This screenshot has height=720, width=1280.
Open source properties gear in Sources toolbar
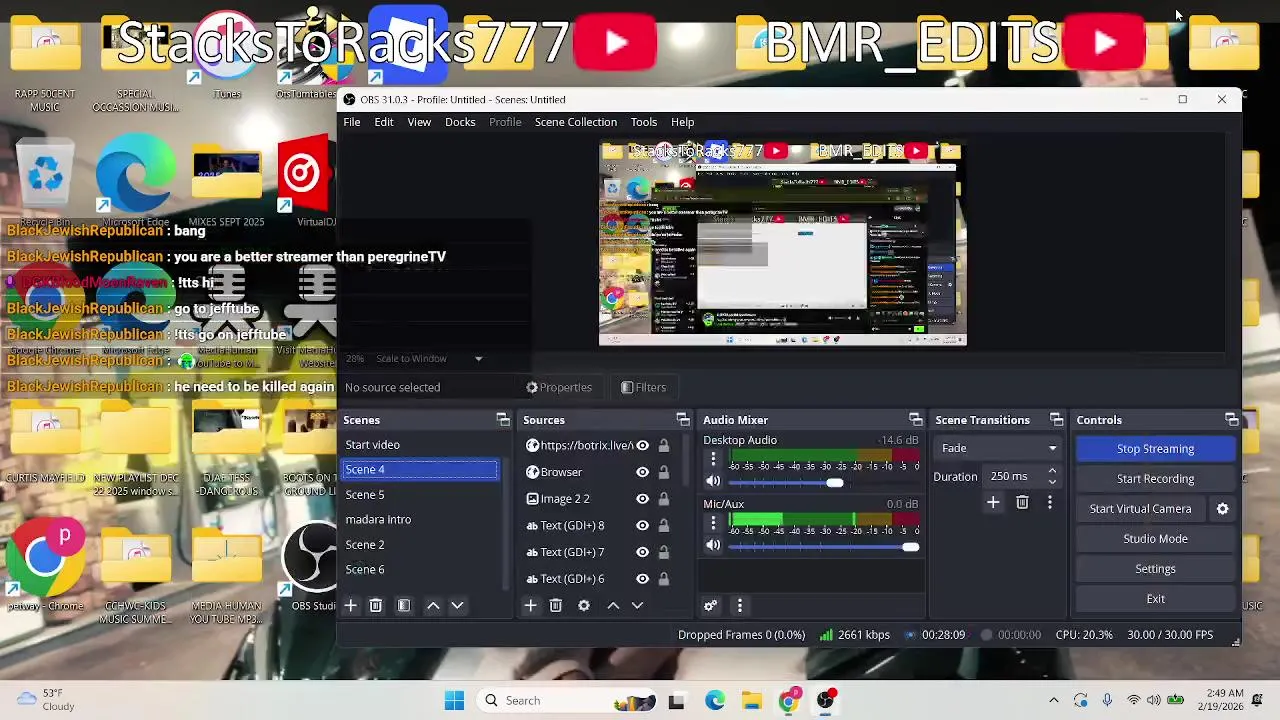tap(584, 605)
